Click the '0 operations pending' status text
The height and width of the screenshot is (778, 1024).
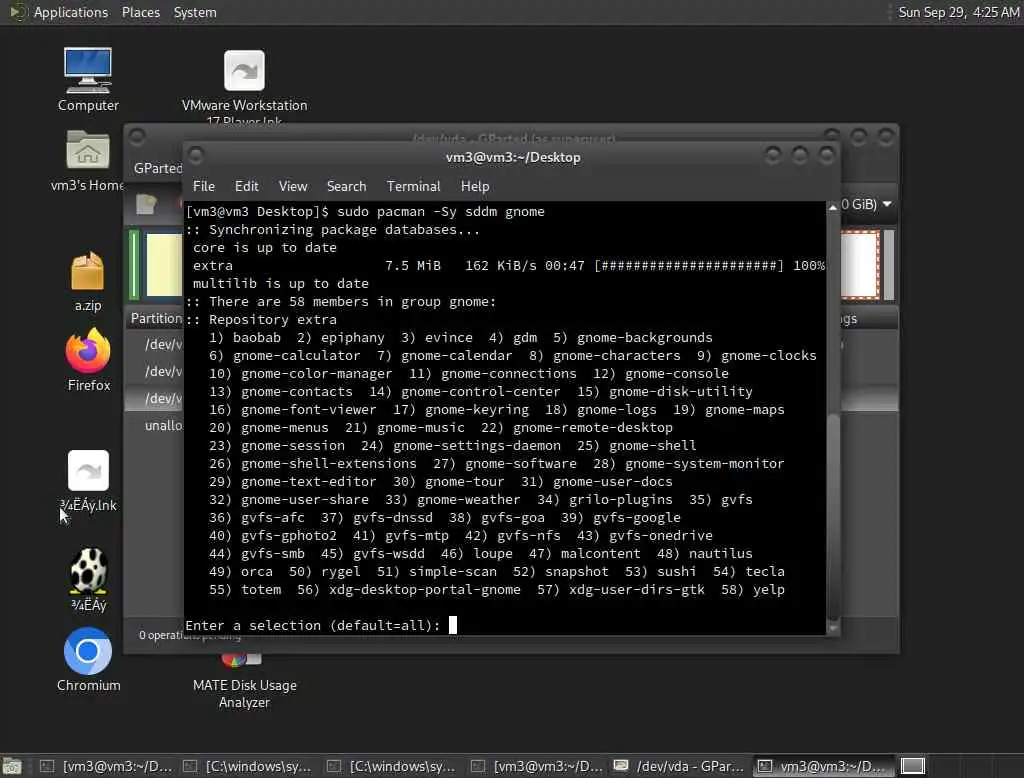(189, 635)
